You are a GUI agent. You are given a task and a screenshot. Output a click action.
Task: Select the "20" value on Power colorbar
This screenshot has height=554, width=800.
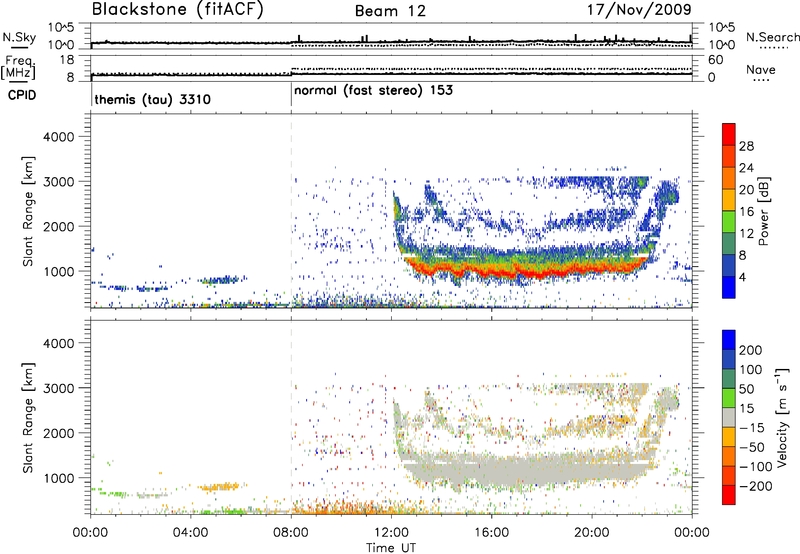click(746, 190)
